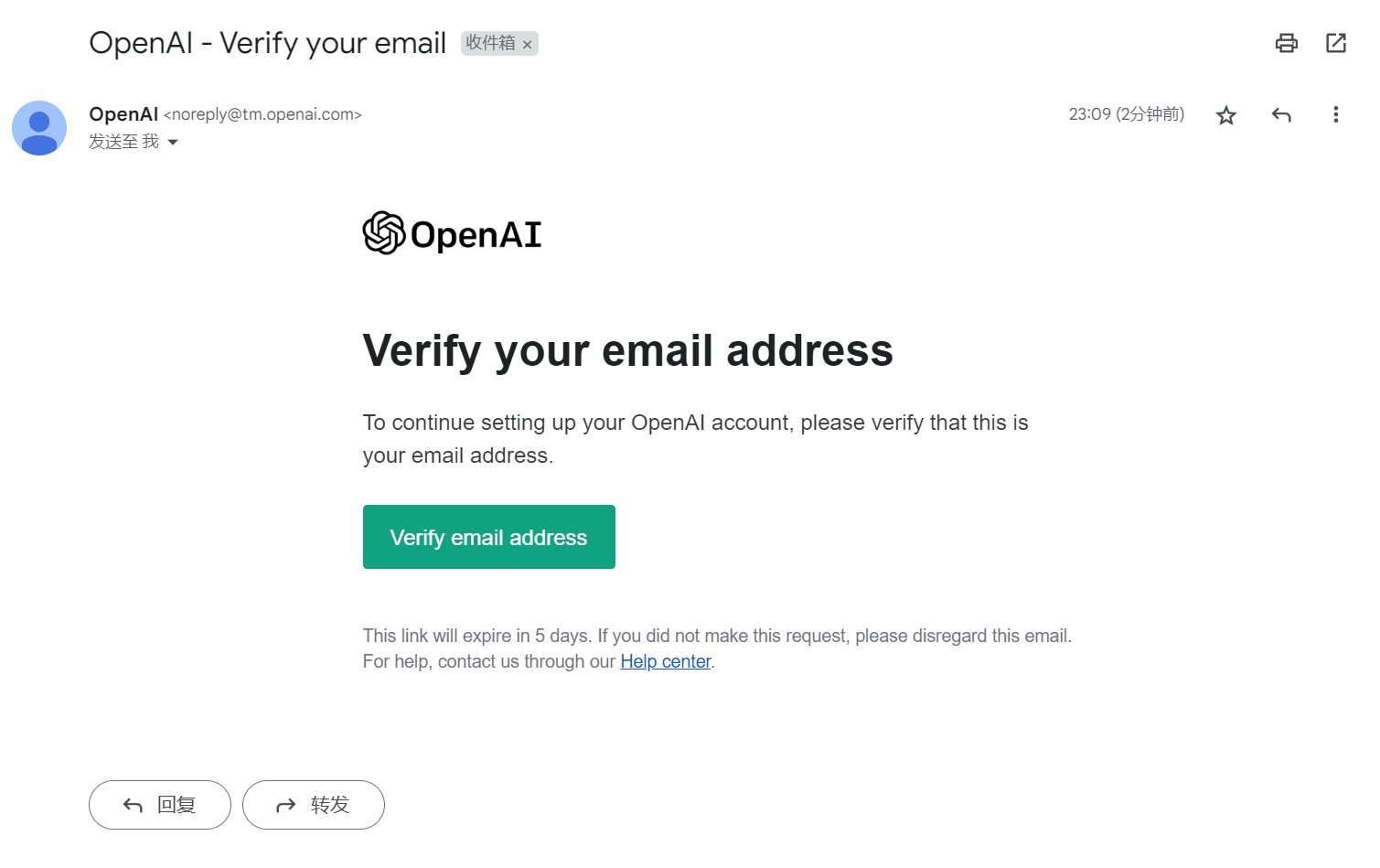Click the noreply@tm.openai.com sender address

pyautogui.click(x=262, y=114)
